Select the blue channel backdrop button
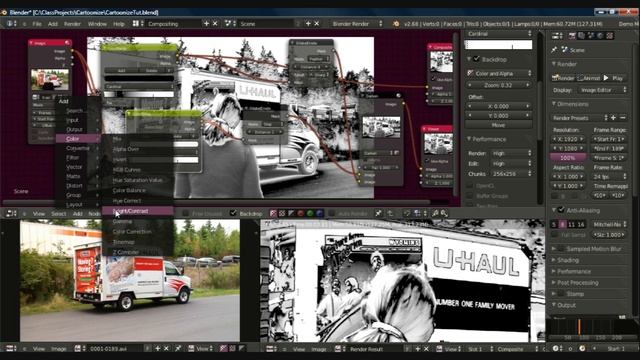Viewport: 640px width, 360px height. [x=319, y=213]
